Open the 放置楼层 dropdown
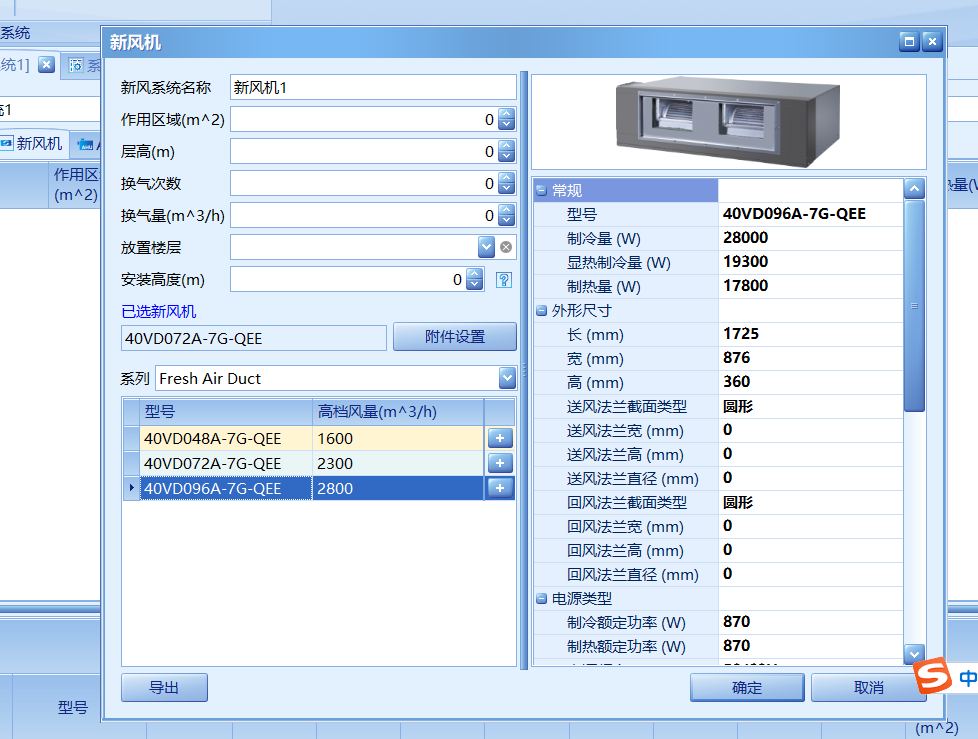 coord(487,247)
